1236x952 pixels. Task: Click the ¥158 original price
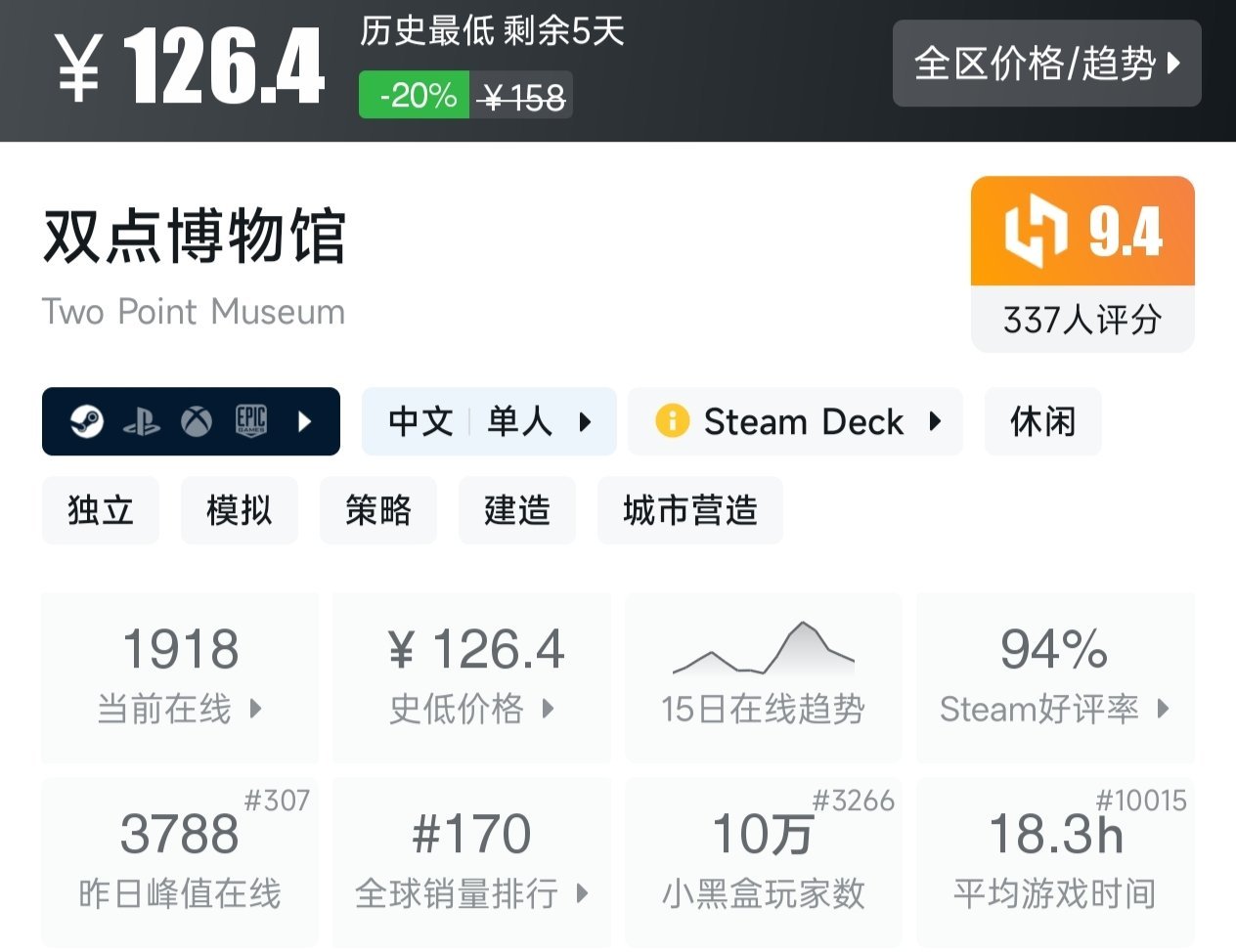coord(522,96)
